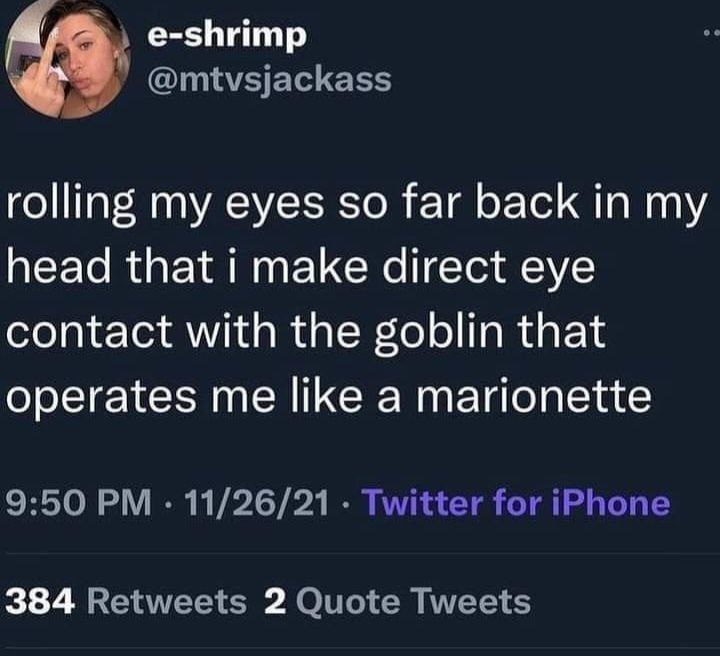Click the tweet line starting with rolling

click(x=357, y=203)
